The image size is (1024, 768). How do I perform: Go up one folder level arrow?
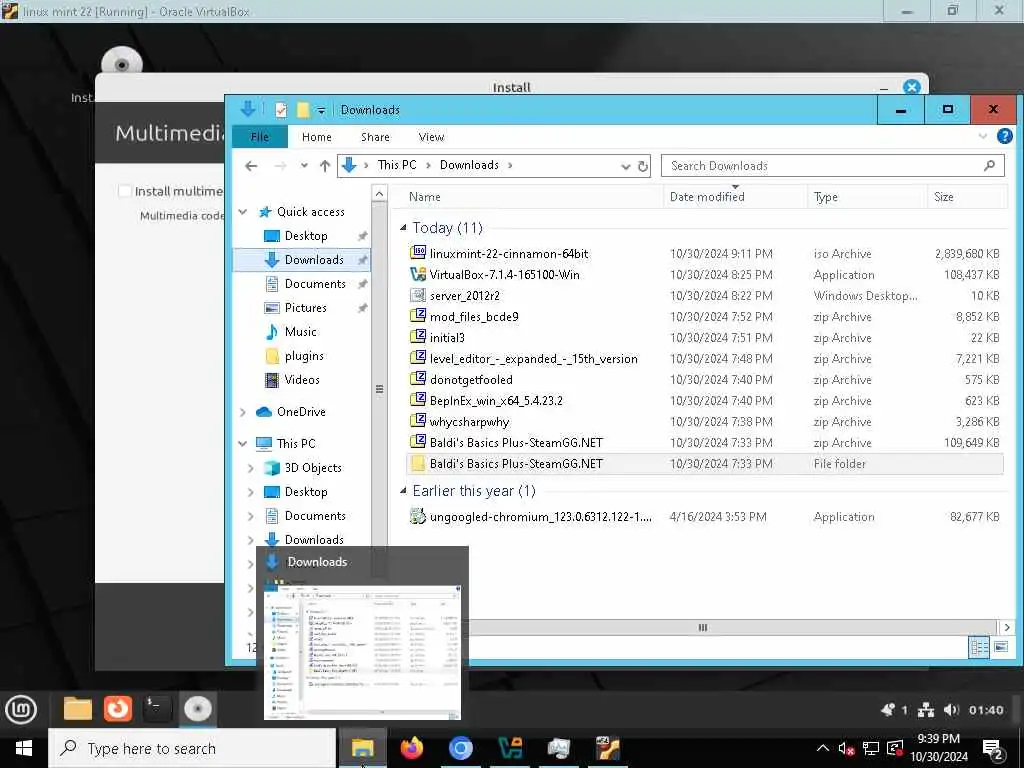[x=325, y=166]
